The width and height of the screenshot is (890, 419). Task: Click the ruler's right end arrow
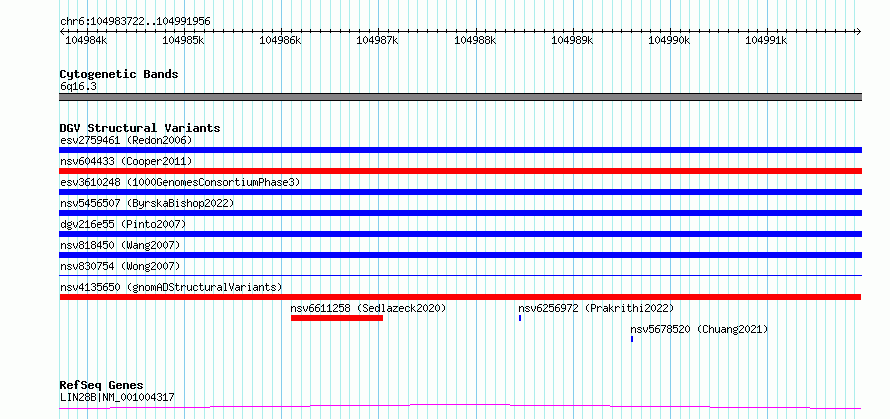pyautogui.click(x=859, y=31)
